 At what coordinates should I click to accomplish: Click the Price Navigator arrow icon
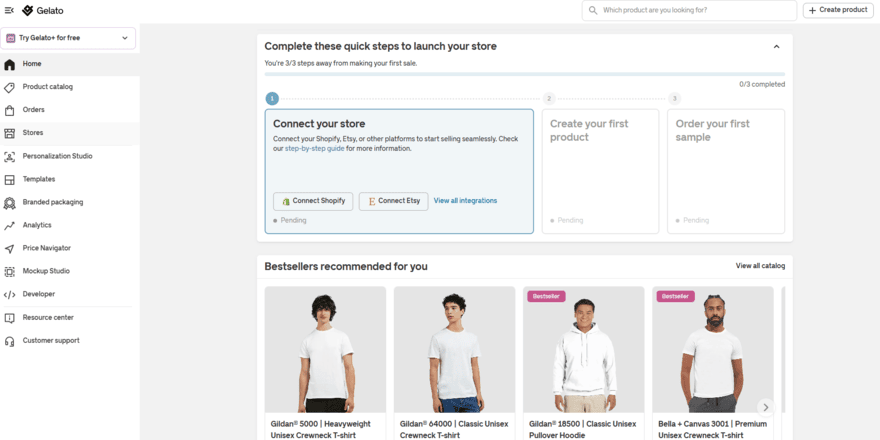click(x=10, y=249)
